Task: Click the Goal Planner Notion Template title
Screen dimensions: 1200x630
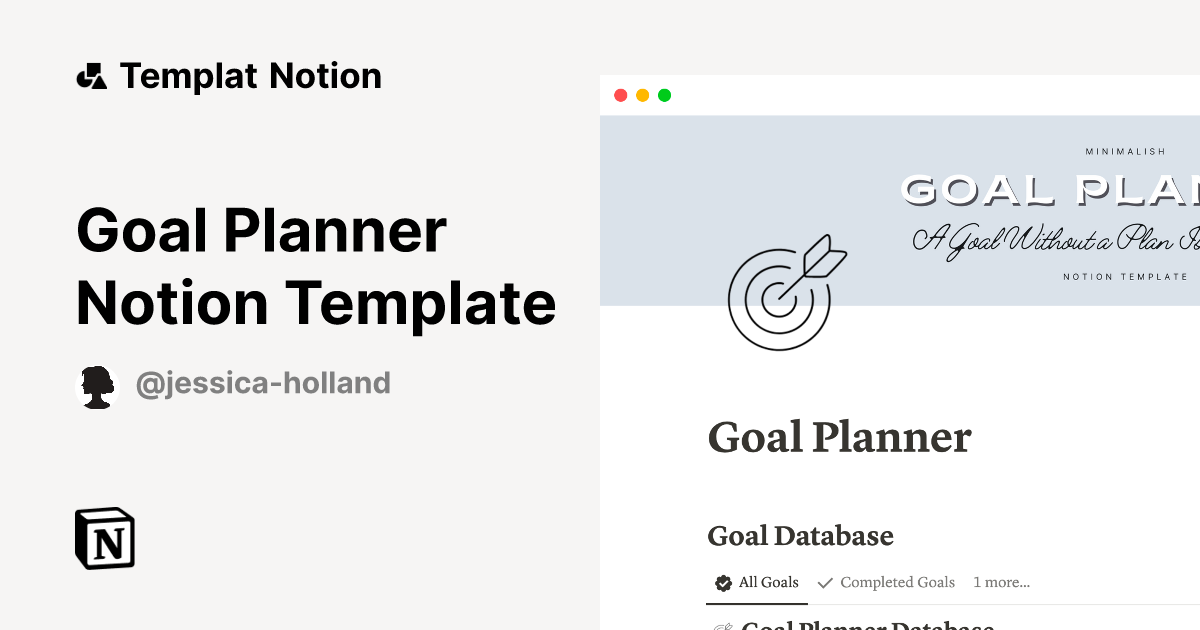Action: click(x=316, y=267)
